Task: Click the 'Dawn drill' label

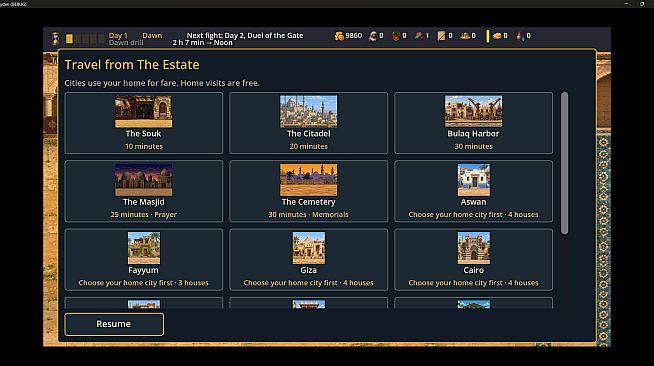Action: 126,43
